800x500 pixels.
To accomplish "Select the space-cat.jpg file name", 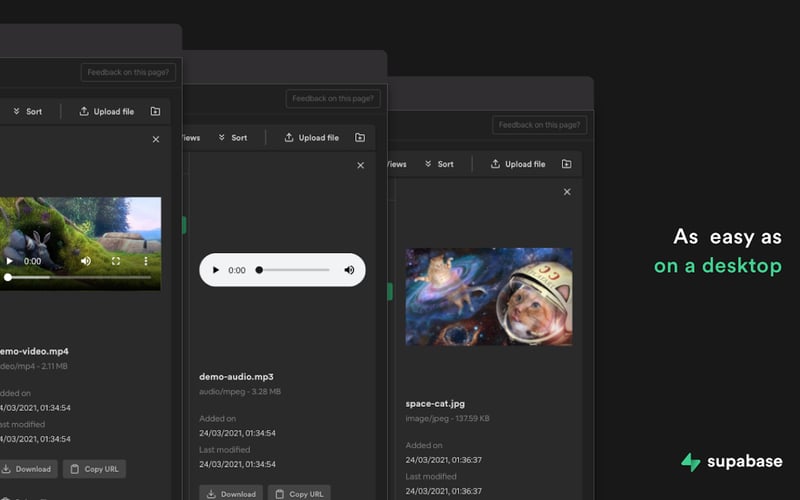I will tap(435, 404).
